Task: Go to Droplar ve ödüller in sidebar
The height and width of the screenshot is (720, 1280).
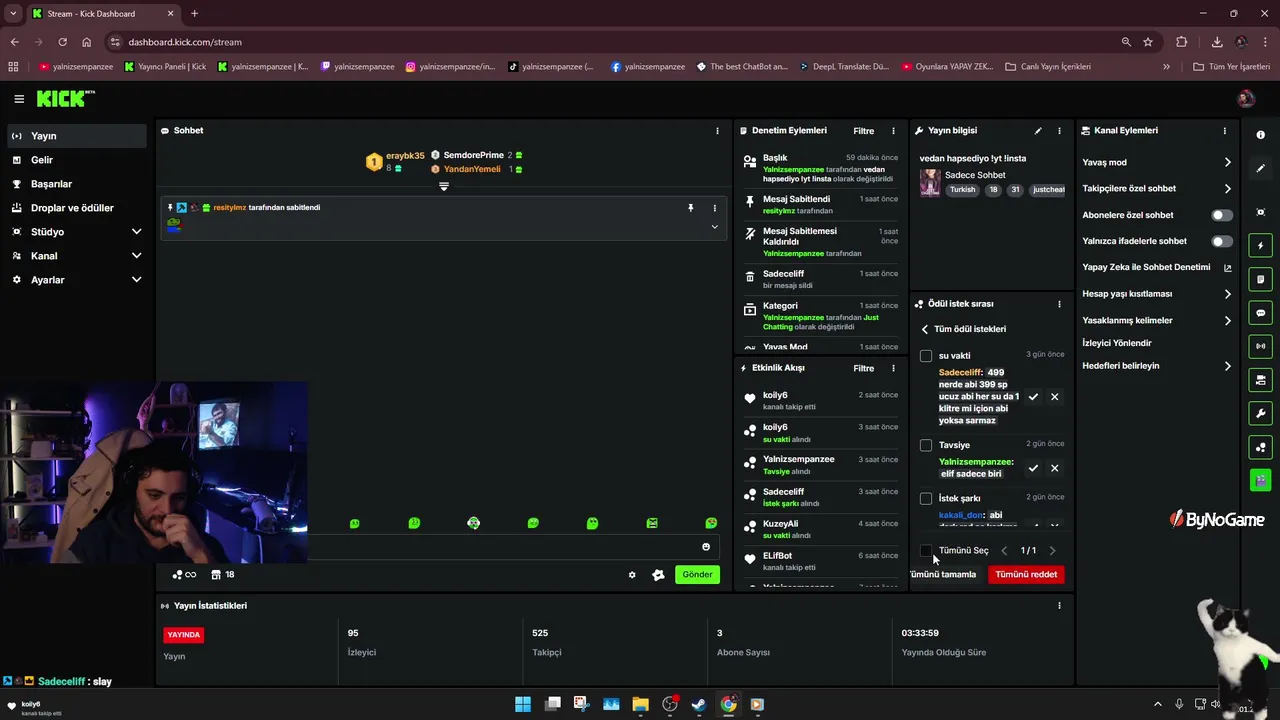Action: click(x=78, y=208)
